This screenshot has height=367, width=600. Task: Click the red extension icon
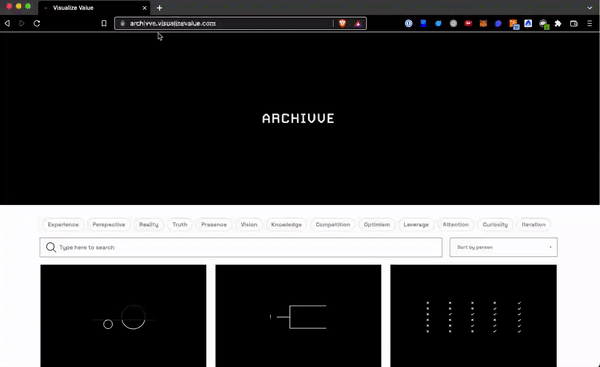(x=468, y=23)
